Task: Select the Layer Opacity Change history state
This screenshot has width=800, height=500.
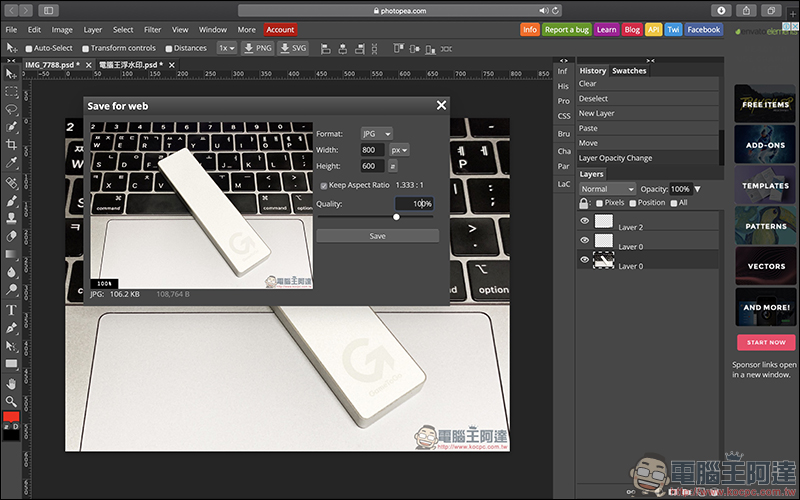Action: pyautogui.click(x=648, y=158)
